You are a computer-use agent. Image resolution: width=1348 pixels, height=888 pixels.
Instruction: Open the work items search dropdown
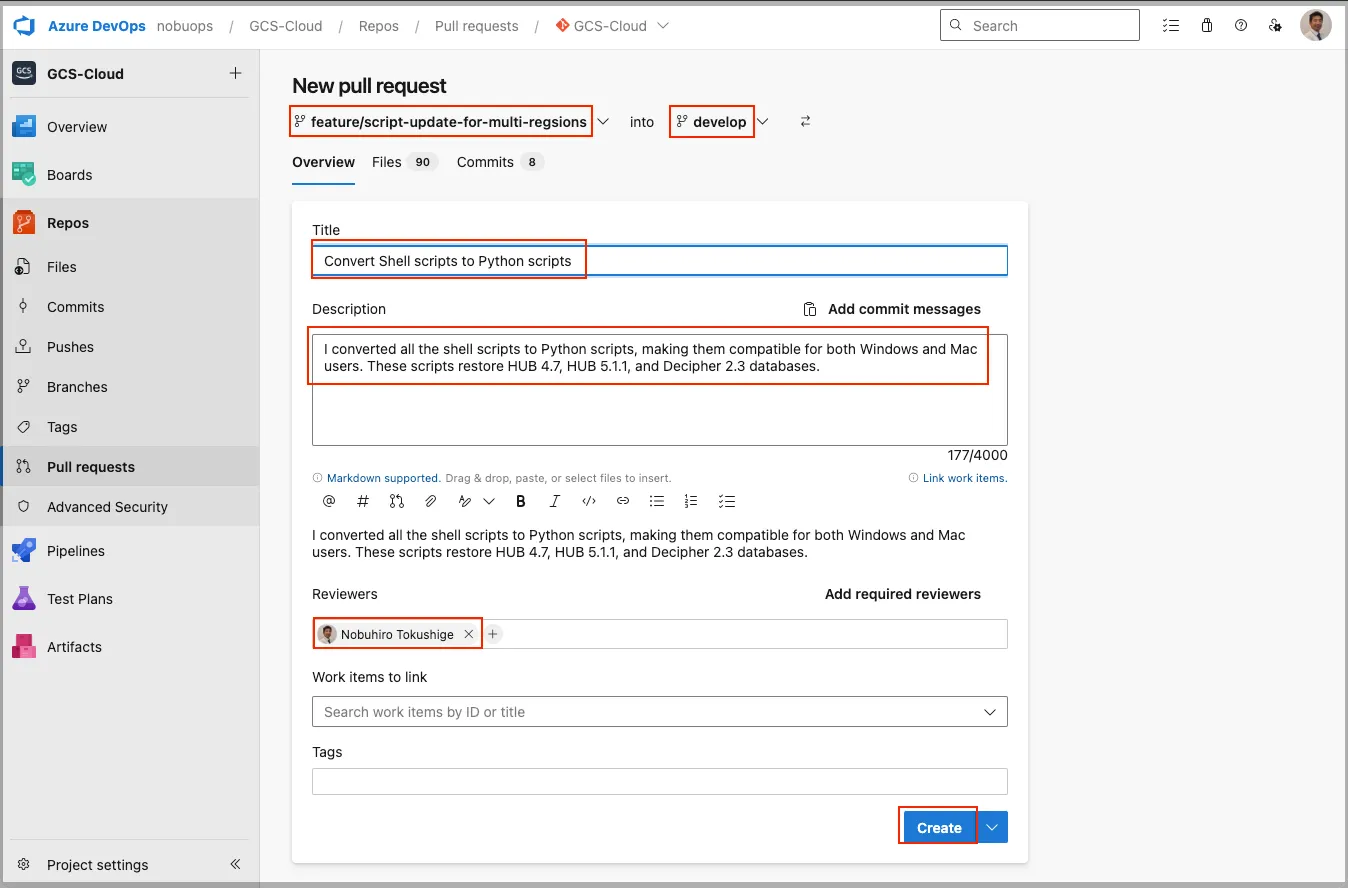coord(990,712)
